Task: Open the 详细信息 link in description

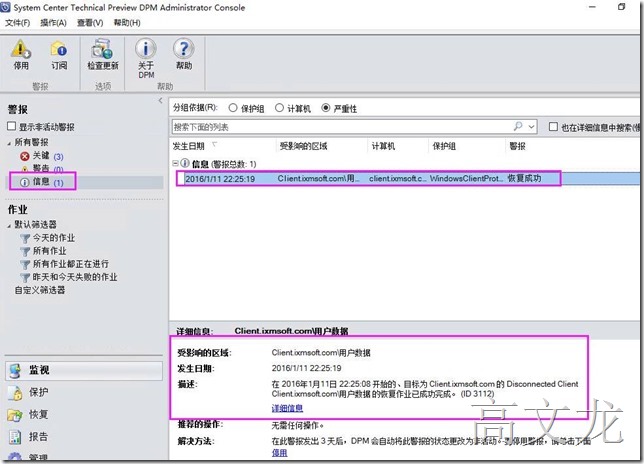Action: point(287,408)
